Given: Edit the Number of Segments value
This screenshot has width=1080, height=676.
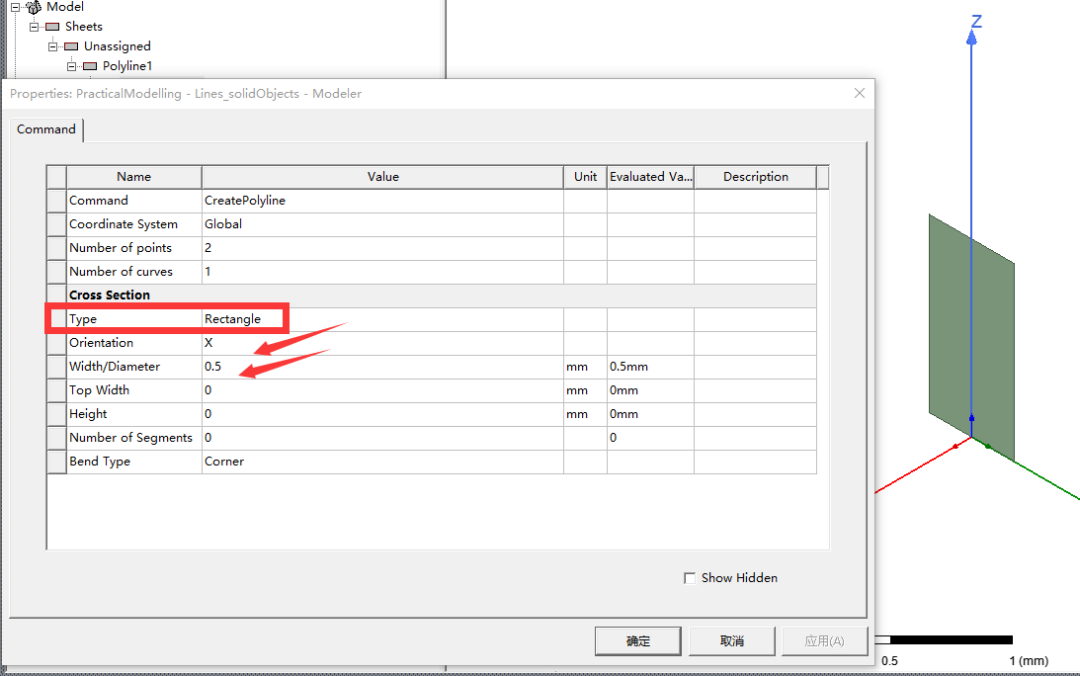Looking at the screenshot, I should (382, 438).
